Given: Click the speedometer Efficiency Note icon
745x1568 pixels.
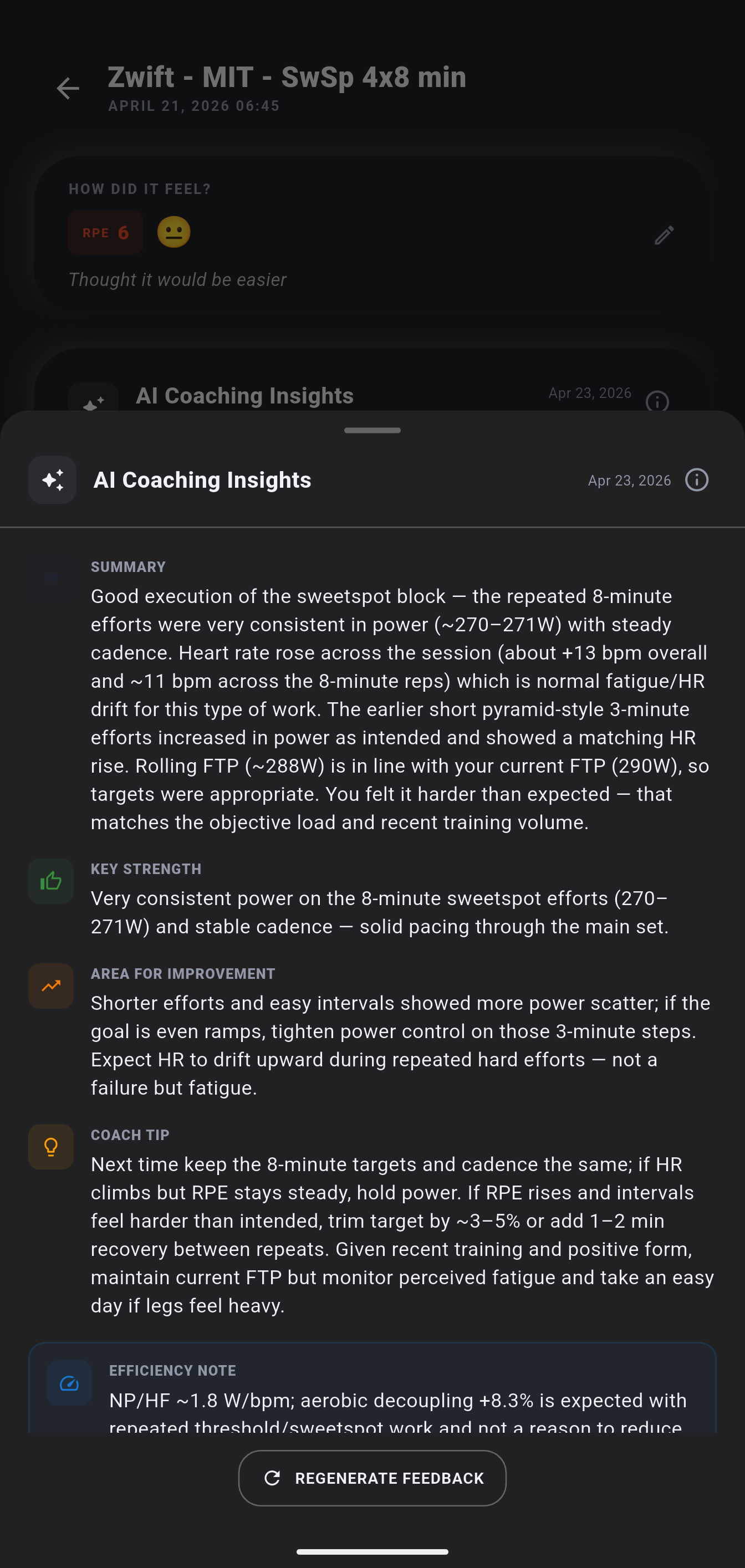Looking at the screenshot, I should 69,1383.
